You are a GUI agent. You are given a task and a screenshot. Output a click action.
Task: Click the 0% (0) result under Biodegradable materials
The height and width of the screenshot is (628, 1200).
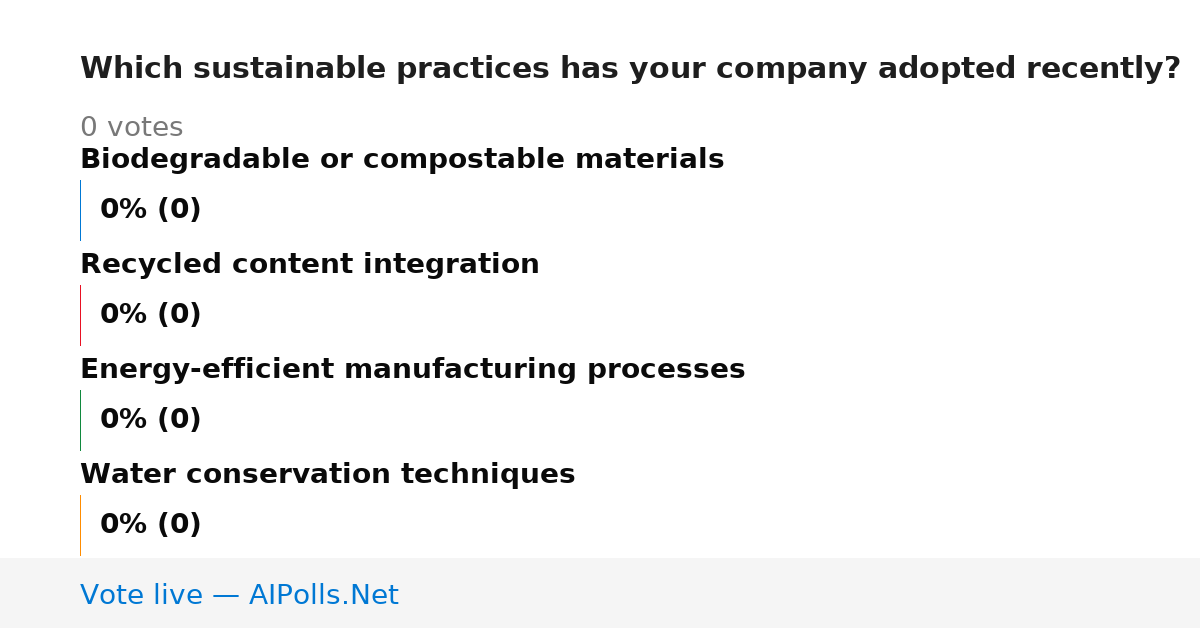click(151, 210)
